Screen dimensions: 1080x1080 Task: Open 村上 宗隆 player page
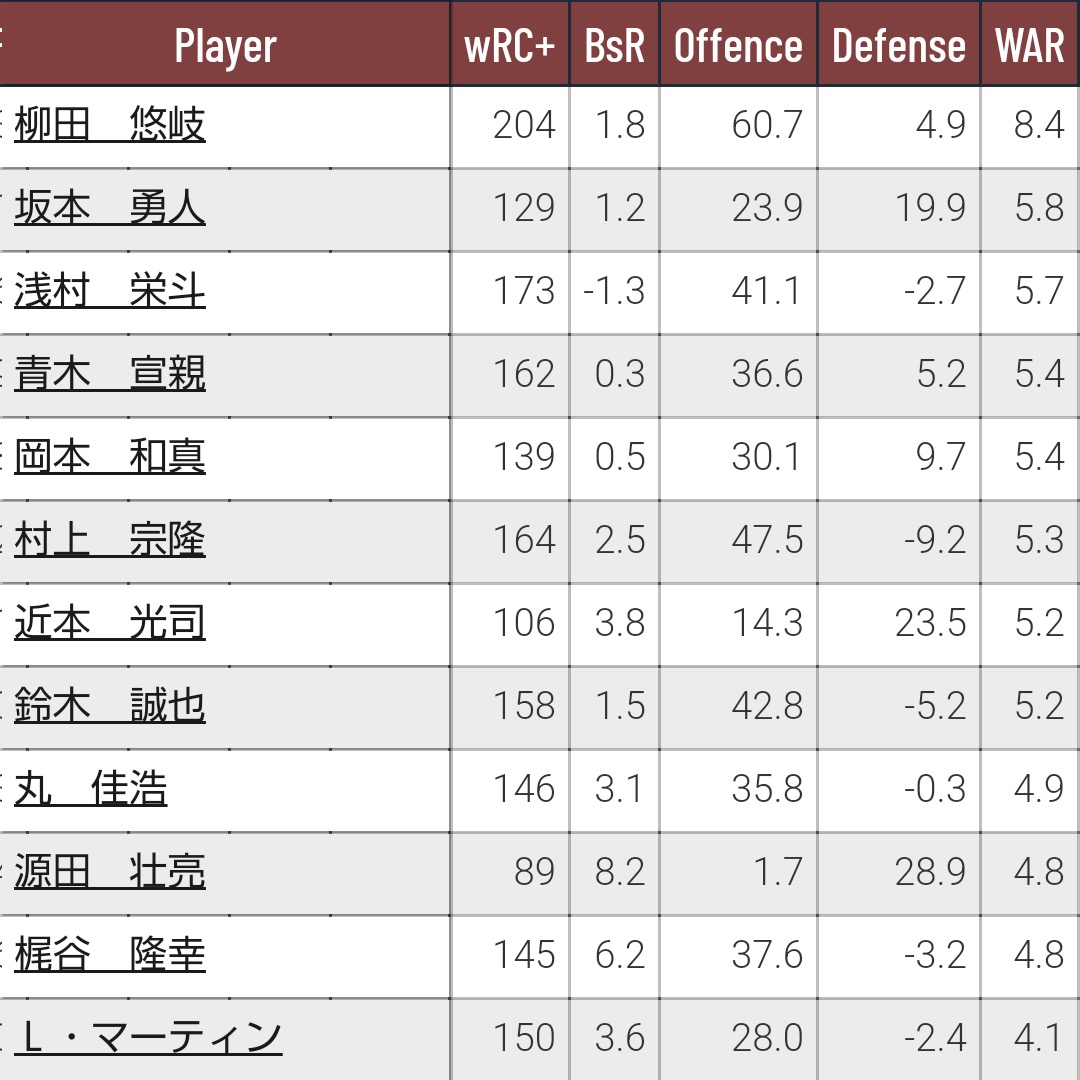pyautogui.click(x=110, y=540)
